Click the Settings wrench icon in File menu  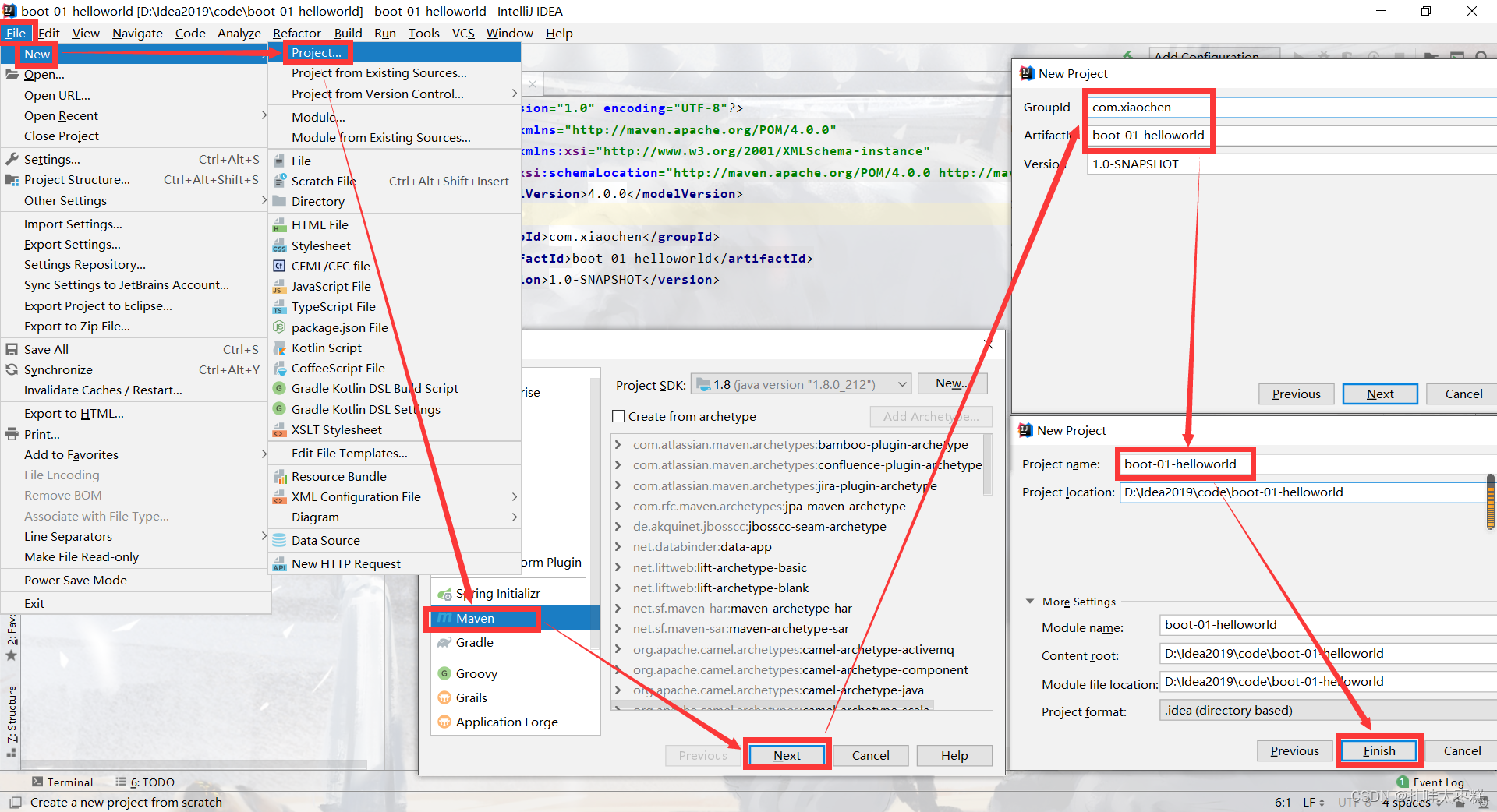pos(12,160)
